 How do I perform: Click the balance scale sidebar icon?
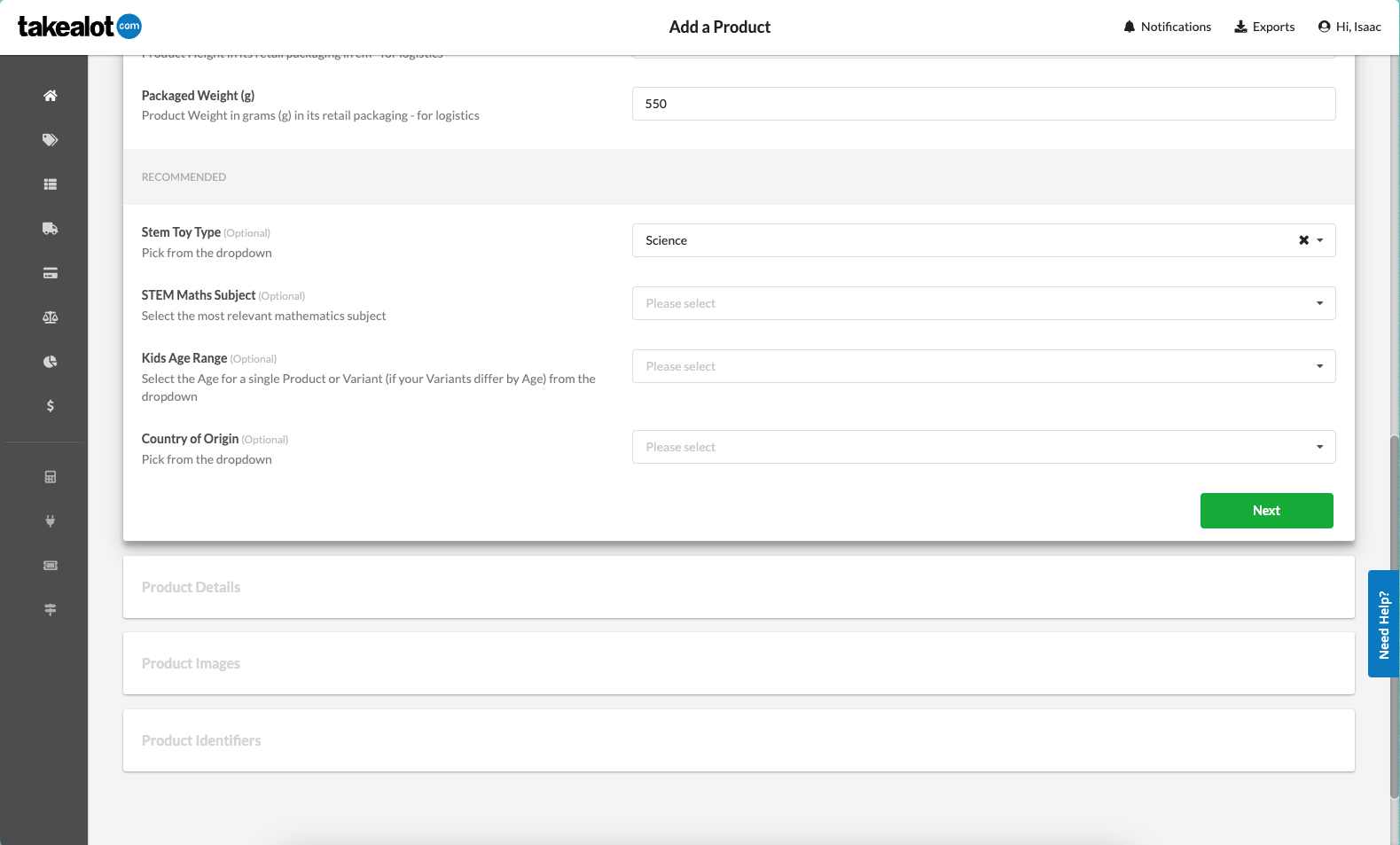point(51,317)
